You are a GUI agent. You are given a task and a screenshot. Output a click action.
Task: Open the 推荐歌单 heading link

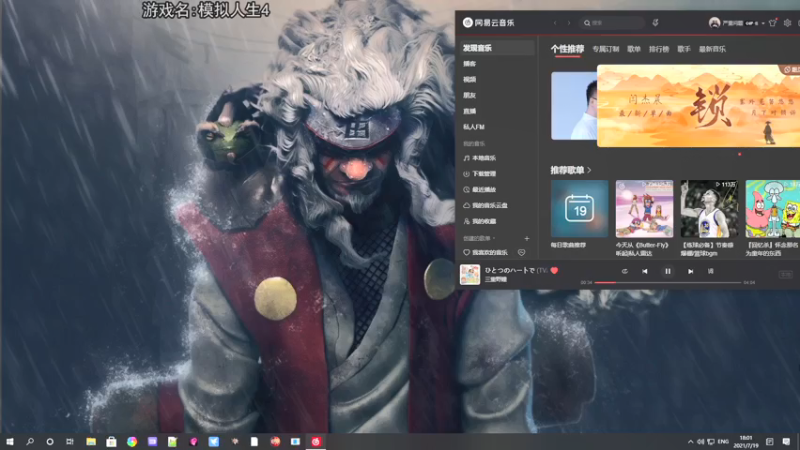pos(570,170)
